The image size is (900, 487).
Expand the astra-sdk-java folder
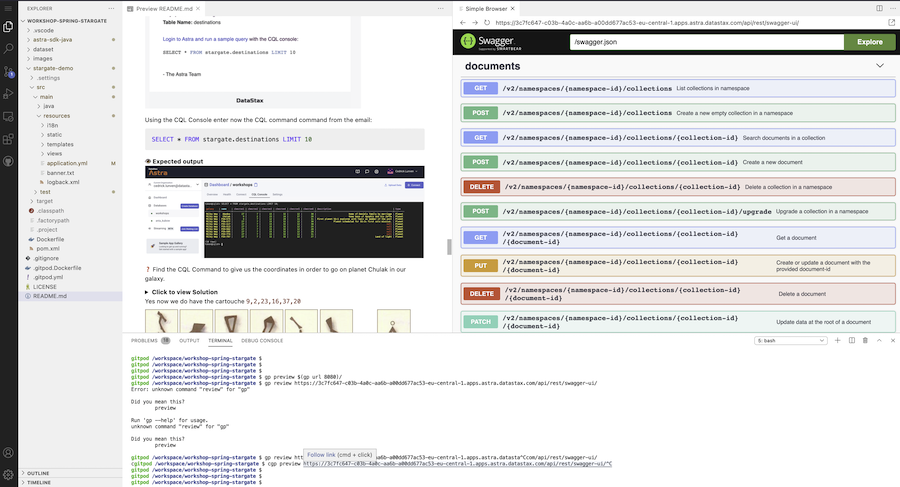point(52,40)
